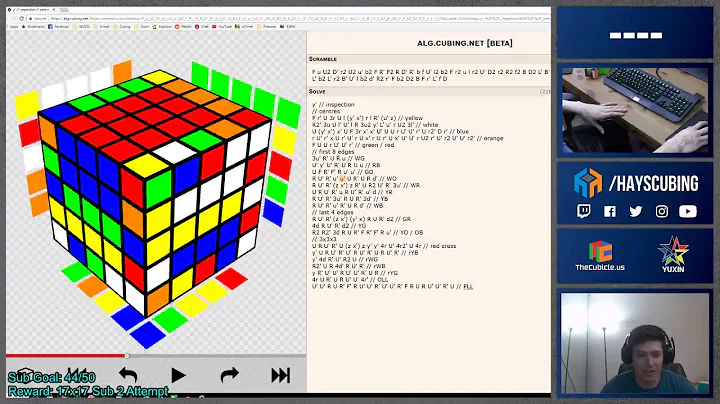Click the line ending "// OLL"
This screenshot has width=720, height=404.
pyautogui.click(x=350, y=279)
